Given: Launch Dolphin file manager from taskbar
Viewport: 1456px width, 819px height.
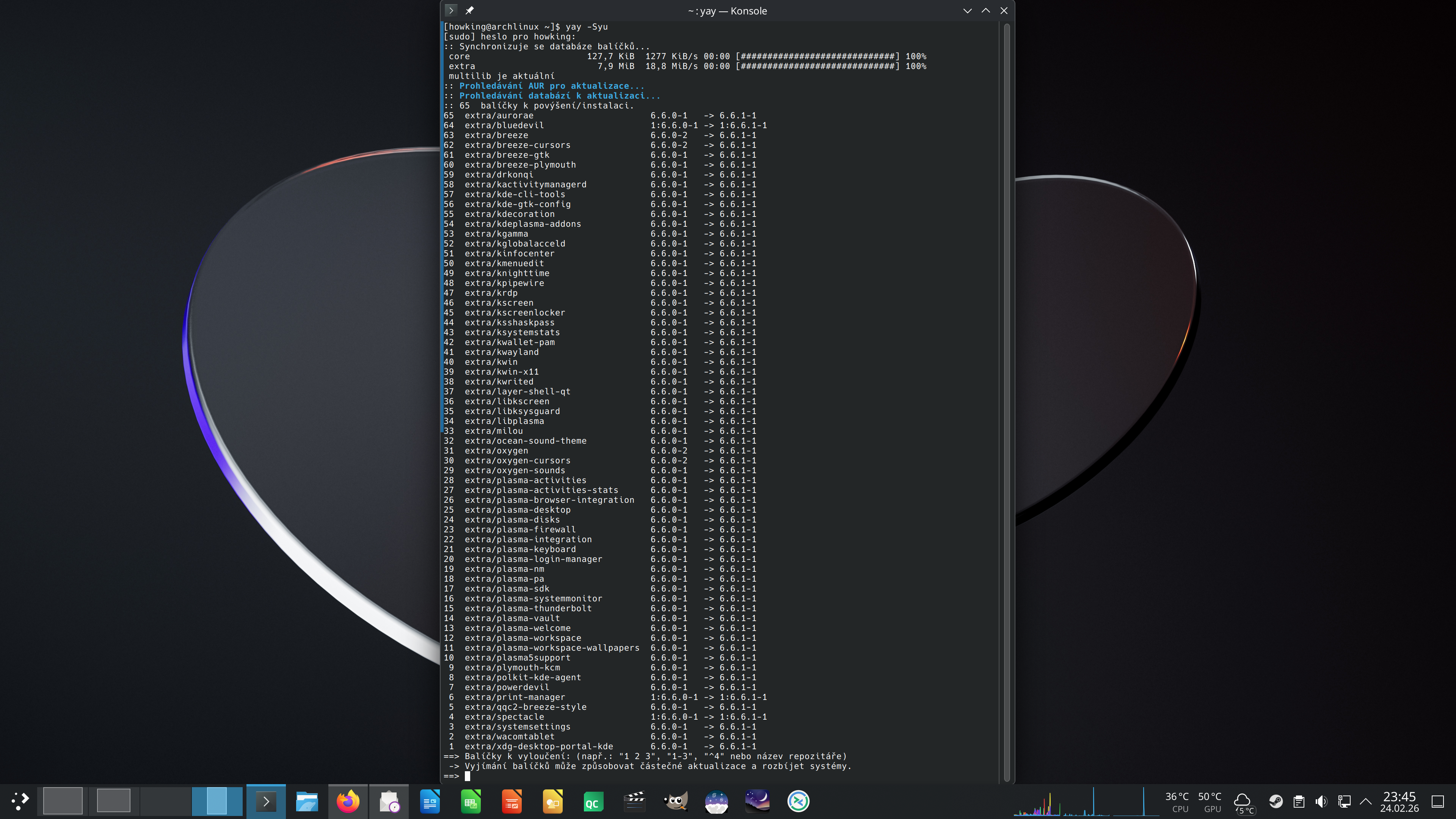Looking at the screenshot, I should click(x=307, y=801).
